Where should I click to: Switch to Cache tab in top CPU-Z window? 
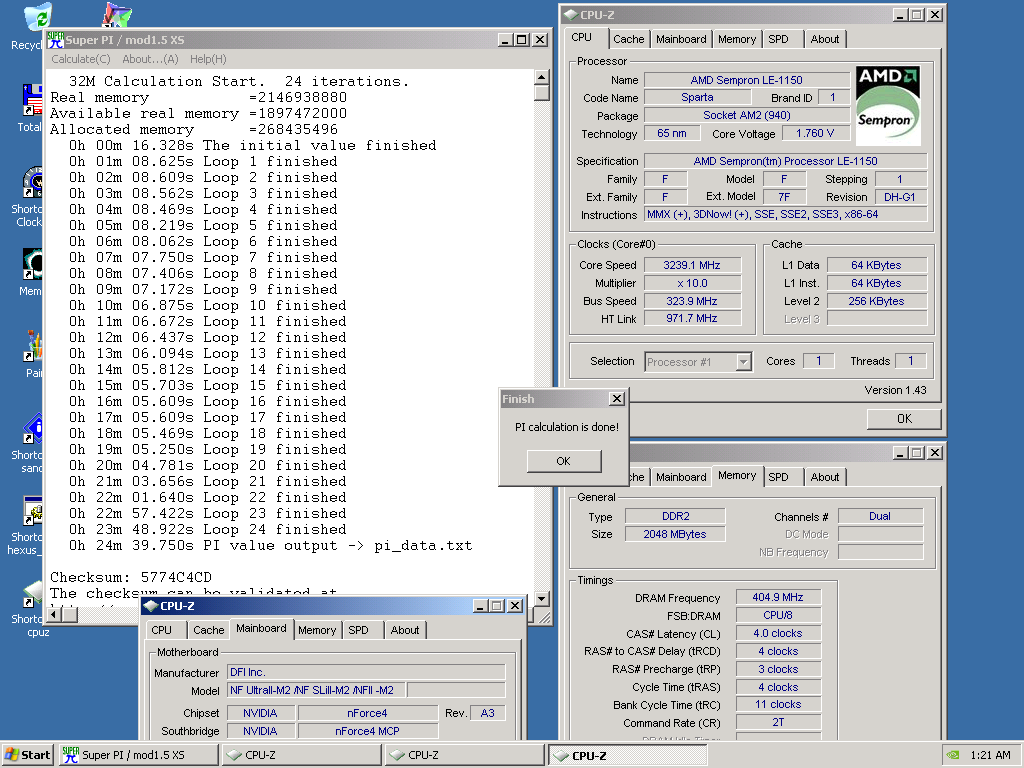pos(628,39)
